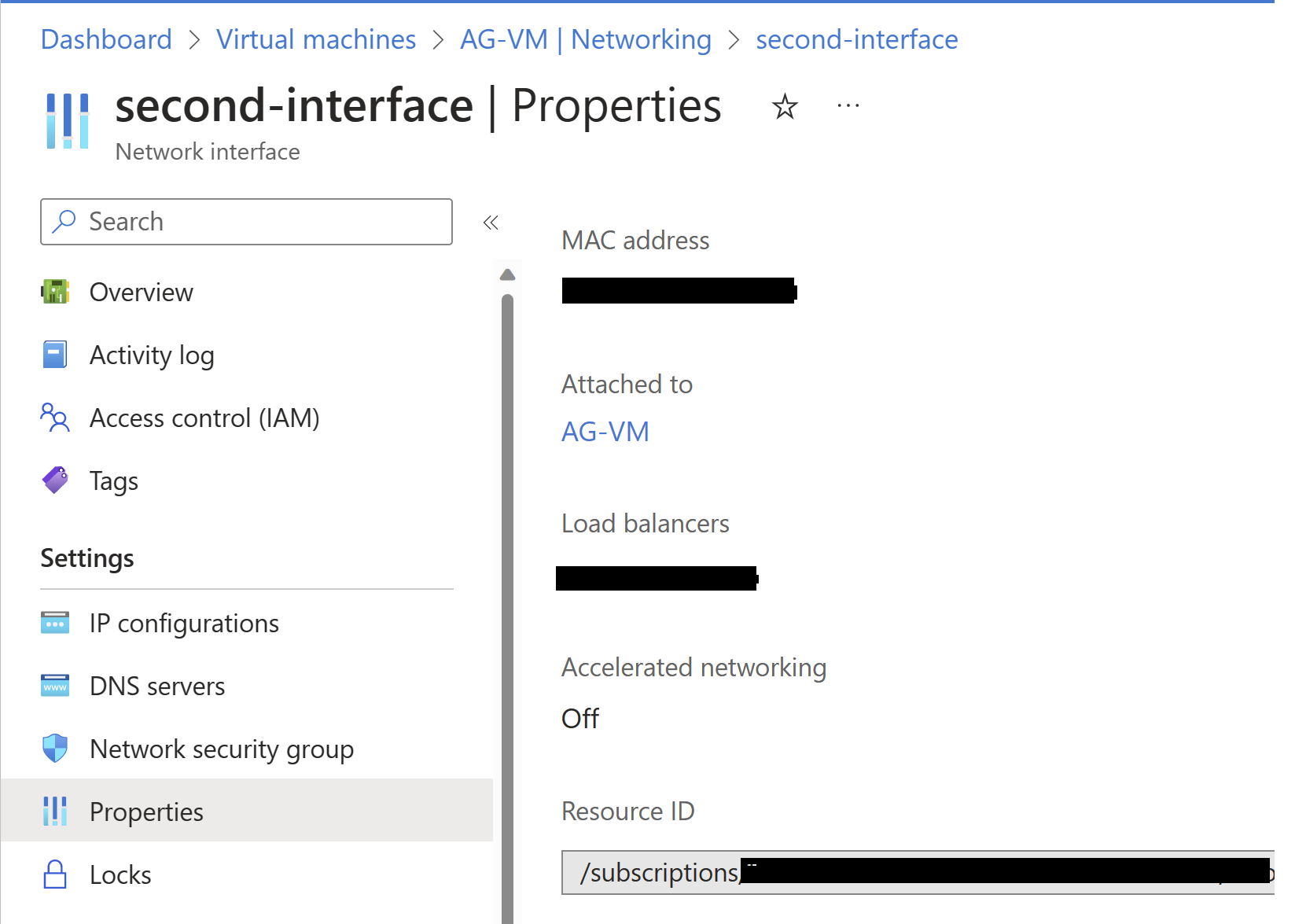Image resolution: width=1306 pixels, height=924 pixels.
Task: Click the Accelerated networking Off value
Action: pyautogui.click(x=580, y=718)
